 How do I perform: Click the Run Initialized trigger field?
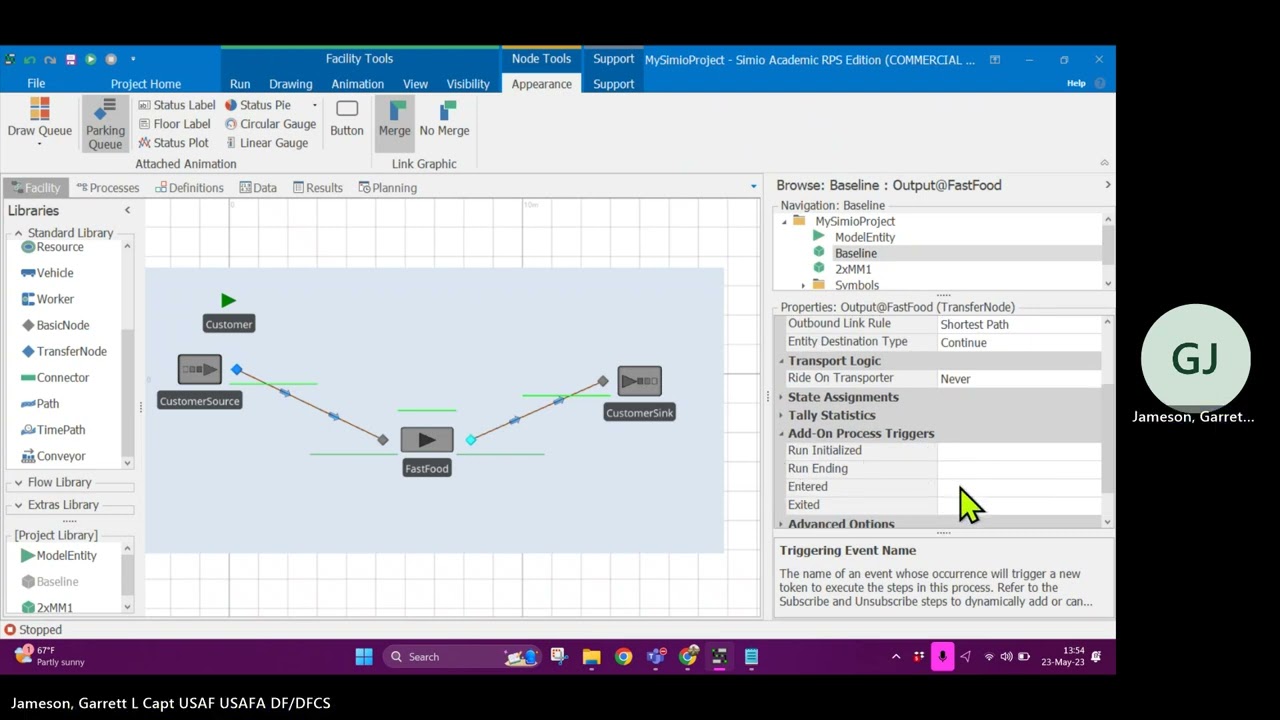(x=1018, y=451)
